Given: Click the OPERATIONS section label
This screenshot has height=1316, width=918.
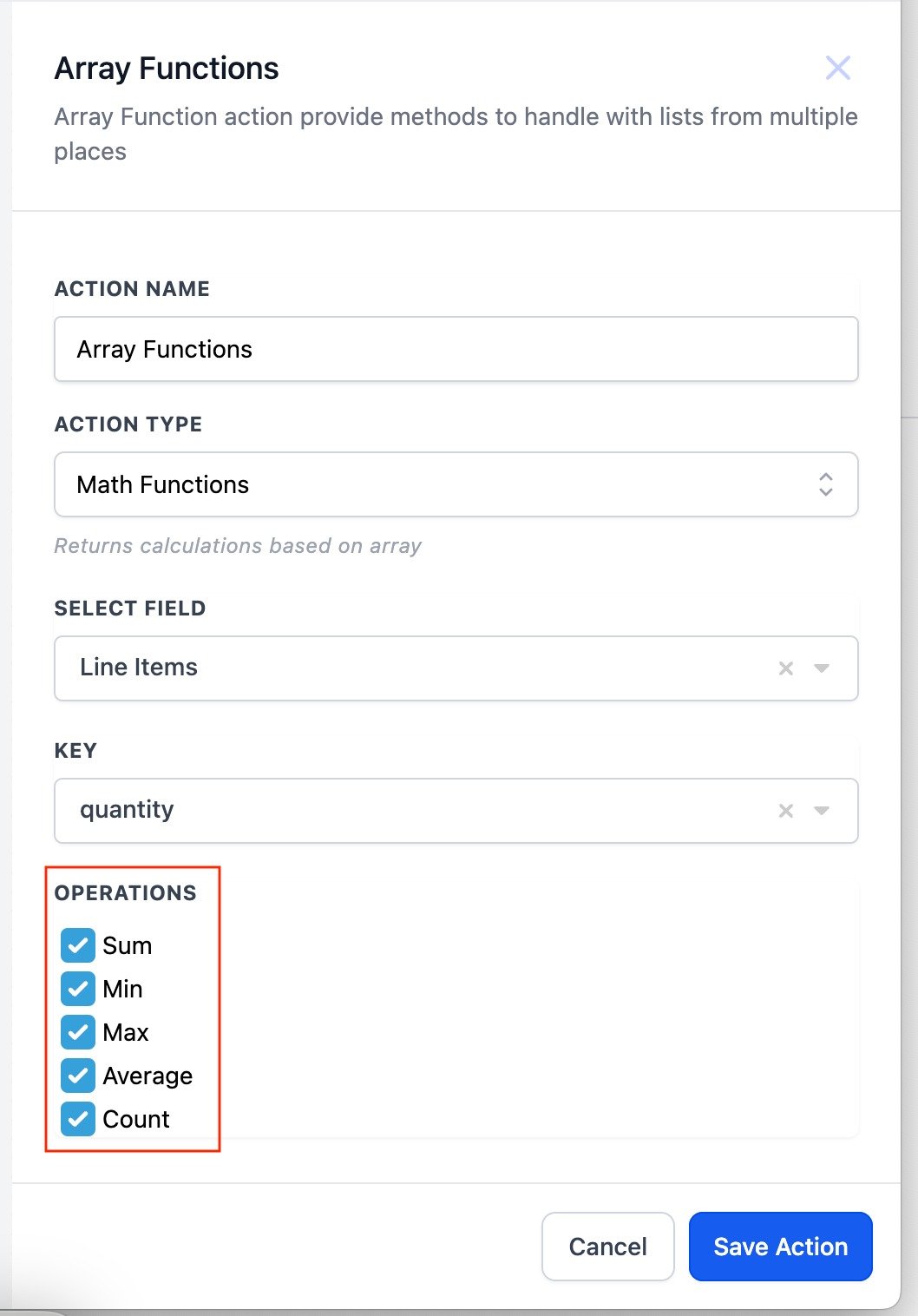Looking at the screenshot, I should coord(125,893).
